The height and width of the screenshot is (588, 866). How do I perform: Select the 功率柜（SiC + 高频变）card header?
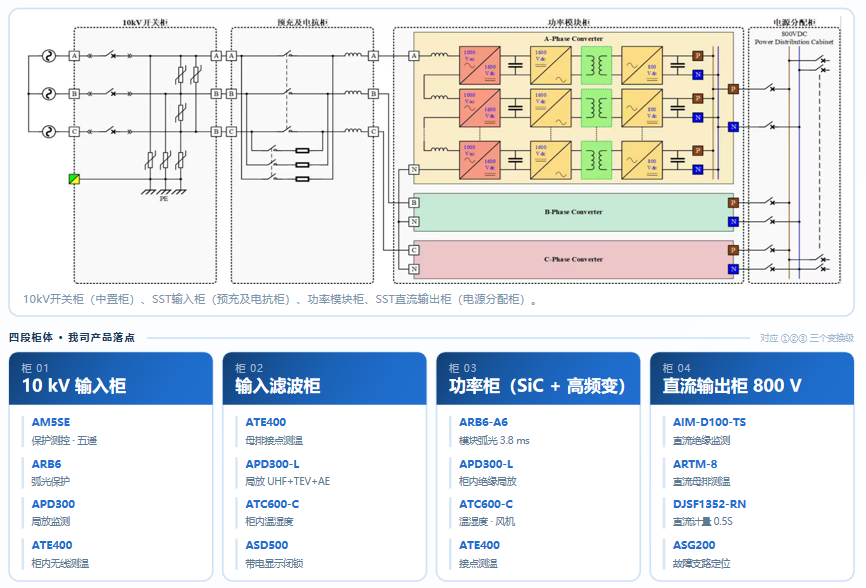pos(538,379)
